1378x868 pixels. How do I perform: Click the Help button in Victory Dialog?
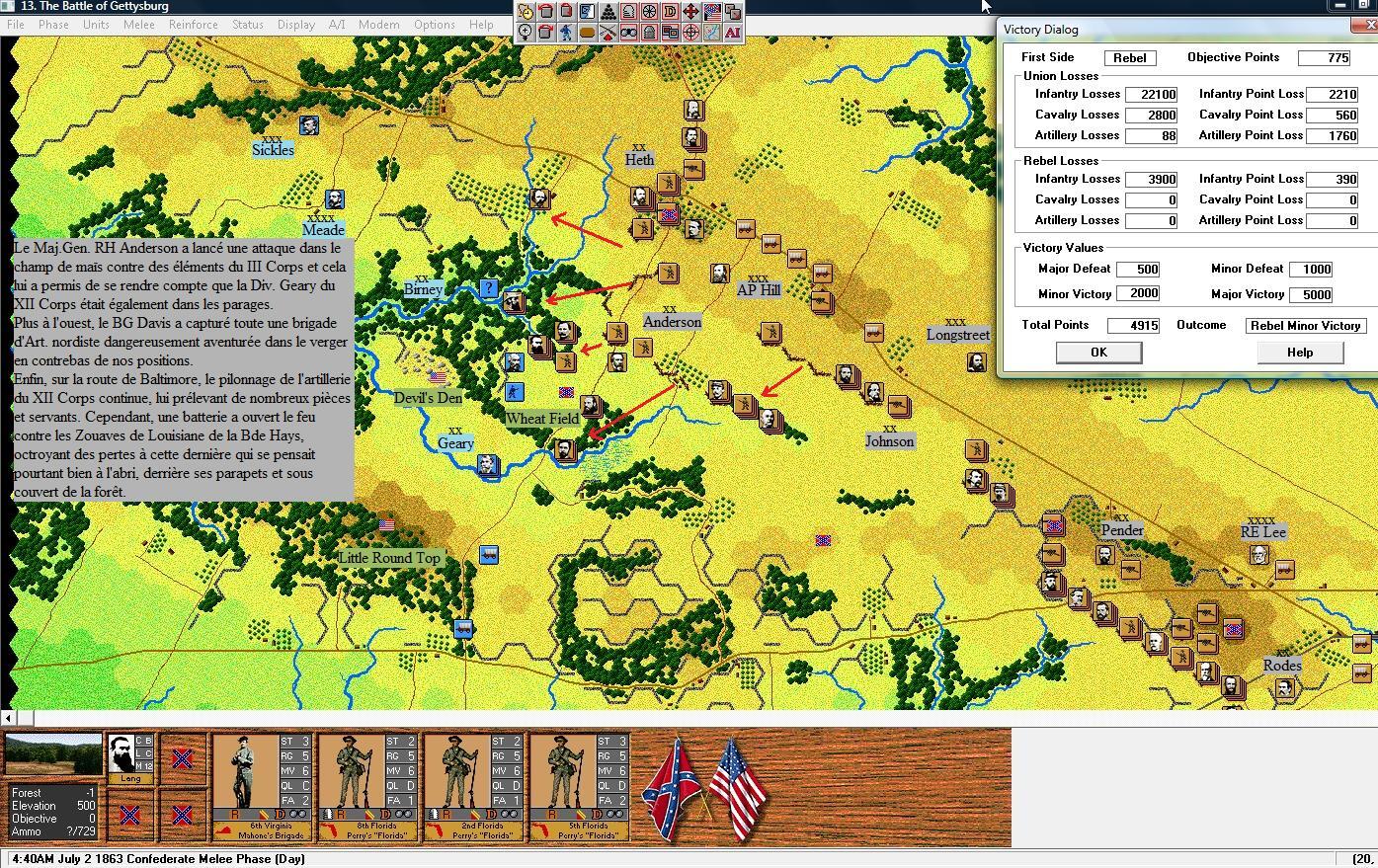tap(1300, 353)
